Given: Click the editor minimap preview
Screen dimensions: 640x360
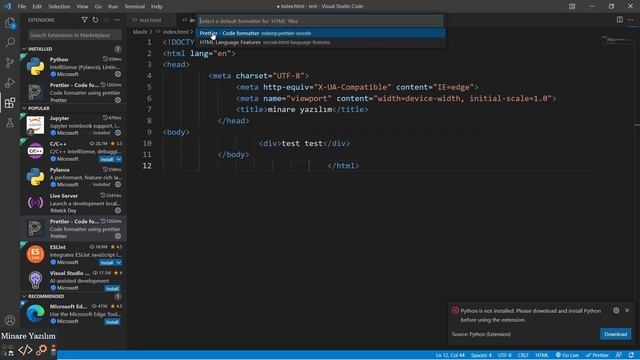Looking at the screenshot, I should [617, 41].
